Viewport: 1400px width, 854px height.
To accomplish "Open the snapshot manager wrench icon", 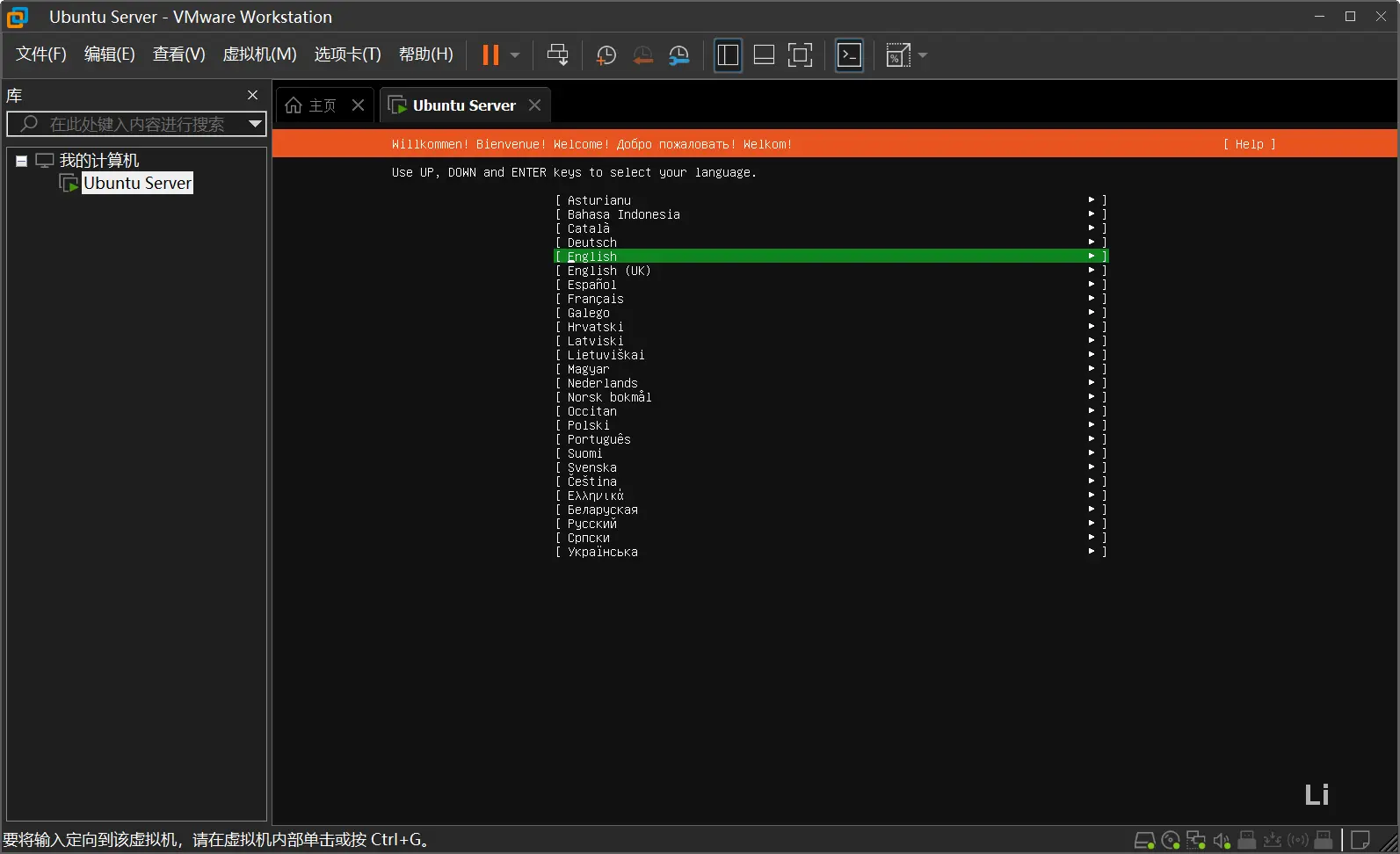I will 679,55.
